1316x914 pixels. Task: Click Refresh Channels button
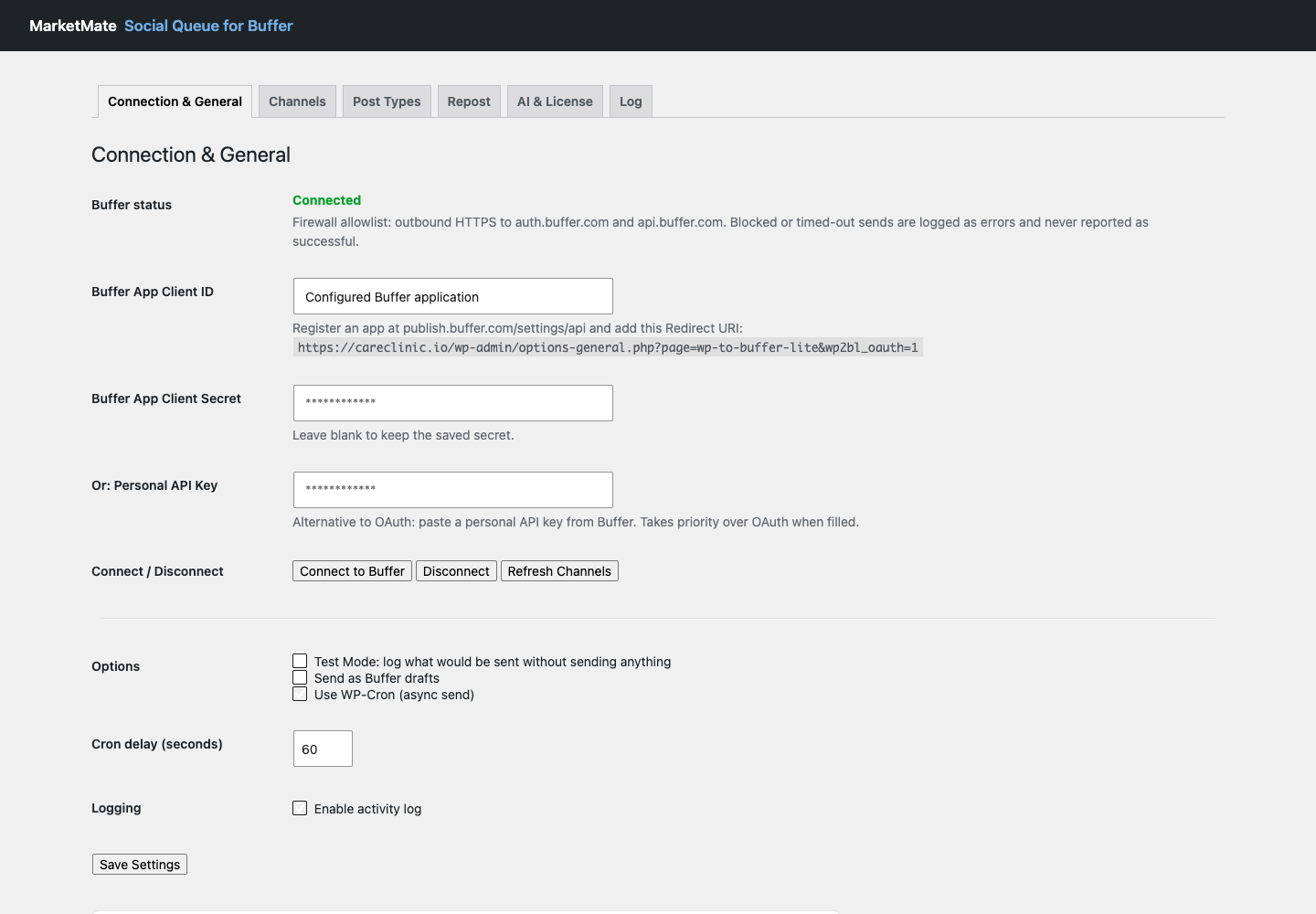[559, 571]
